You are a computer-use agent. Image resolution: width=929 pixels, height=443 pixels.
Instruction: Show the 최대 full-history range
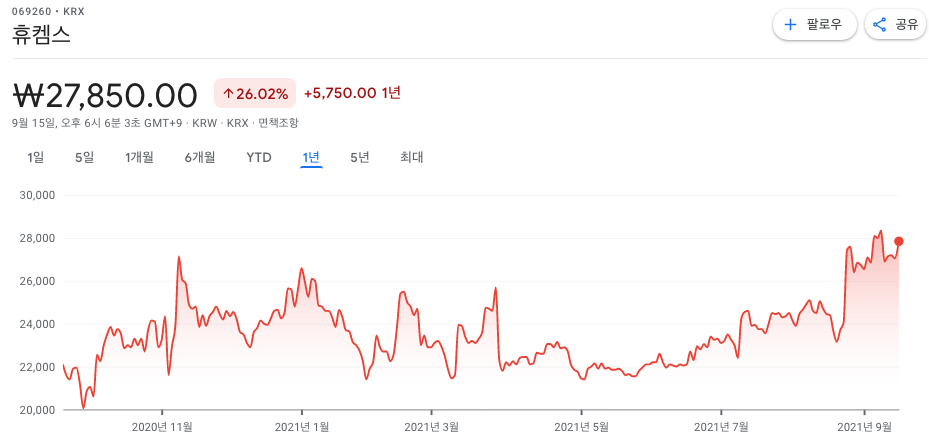coord(411,158)
